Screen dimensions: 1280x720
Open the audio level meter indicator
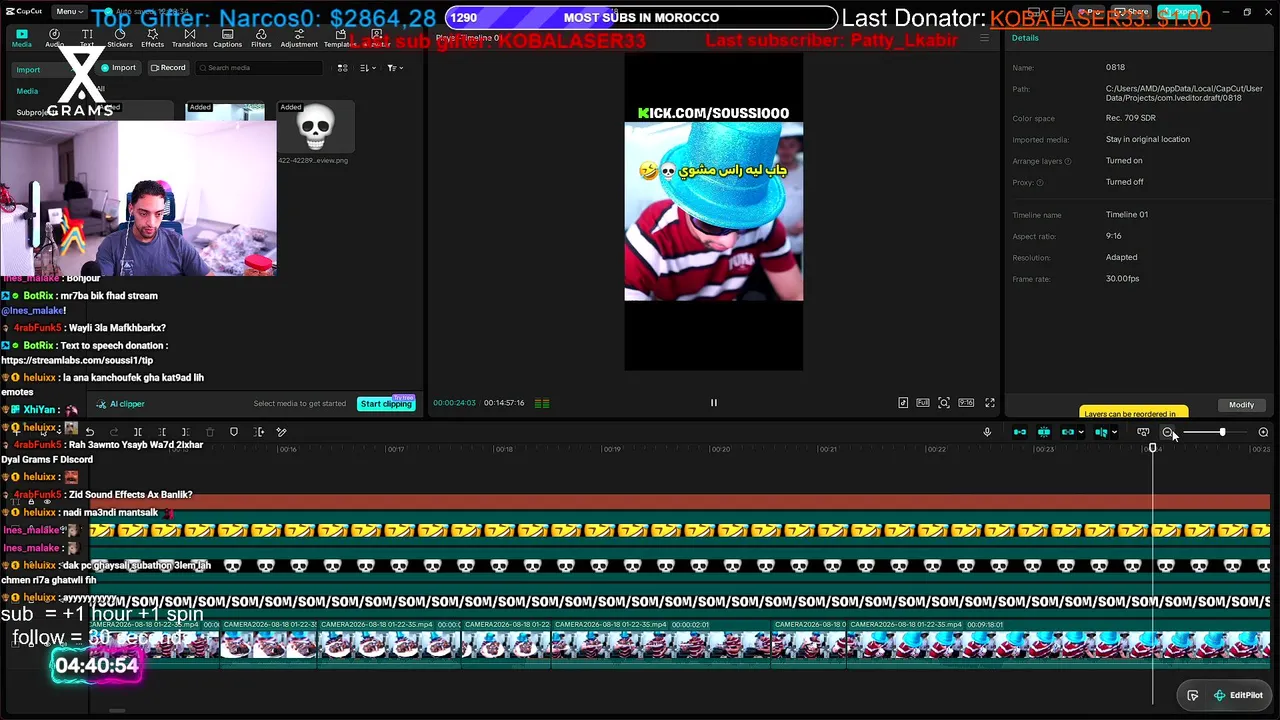click(542, 403)
